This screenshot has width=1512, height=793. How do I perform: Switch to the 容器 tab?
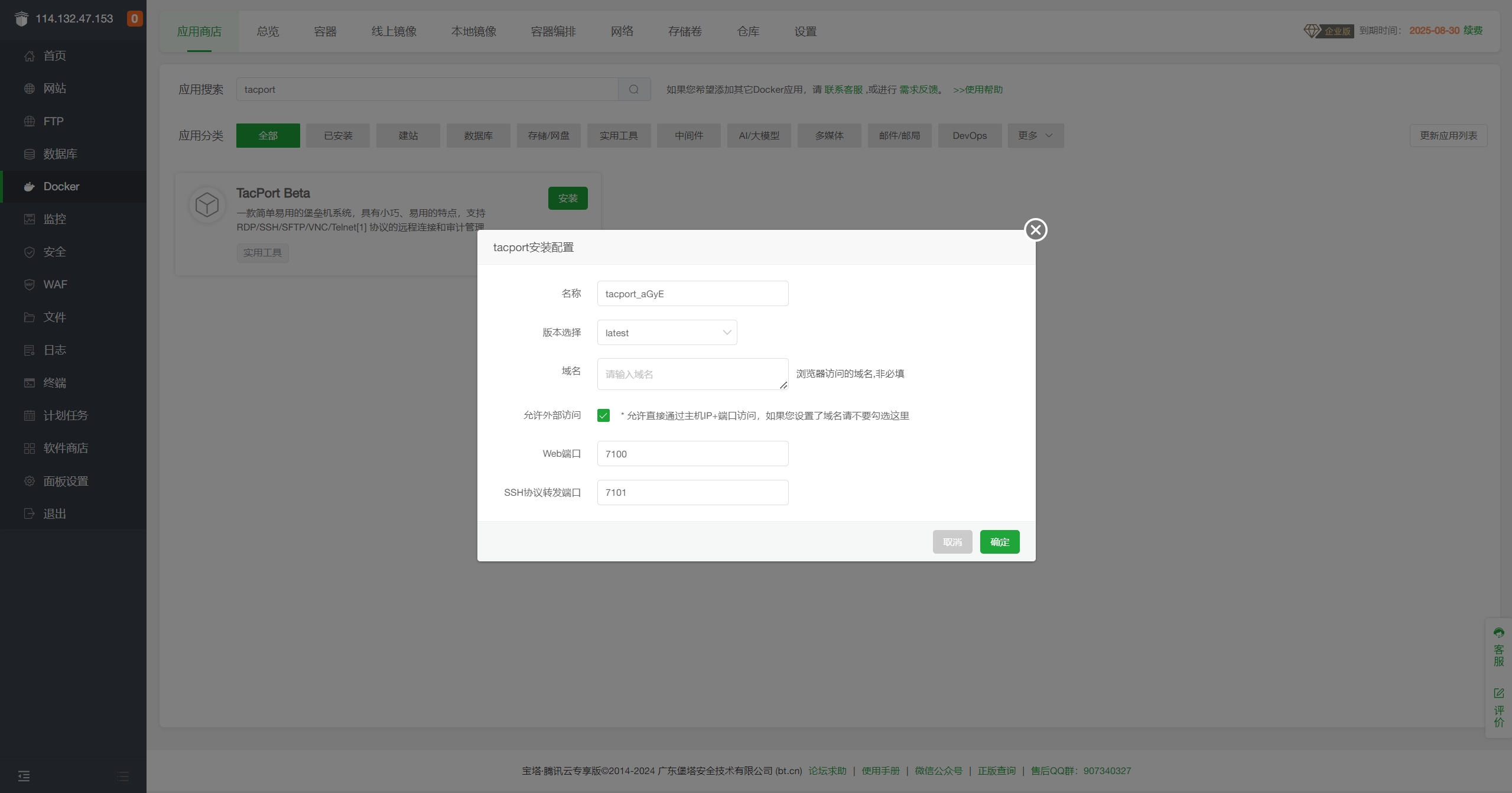[325, 31]
